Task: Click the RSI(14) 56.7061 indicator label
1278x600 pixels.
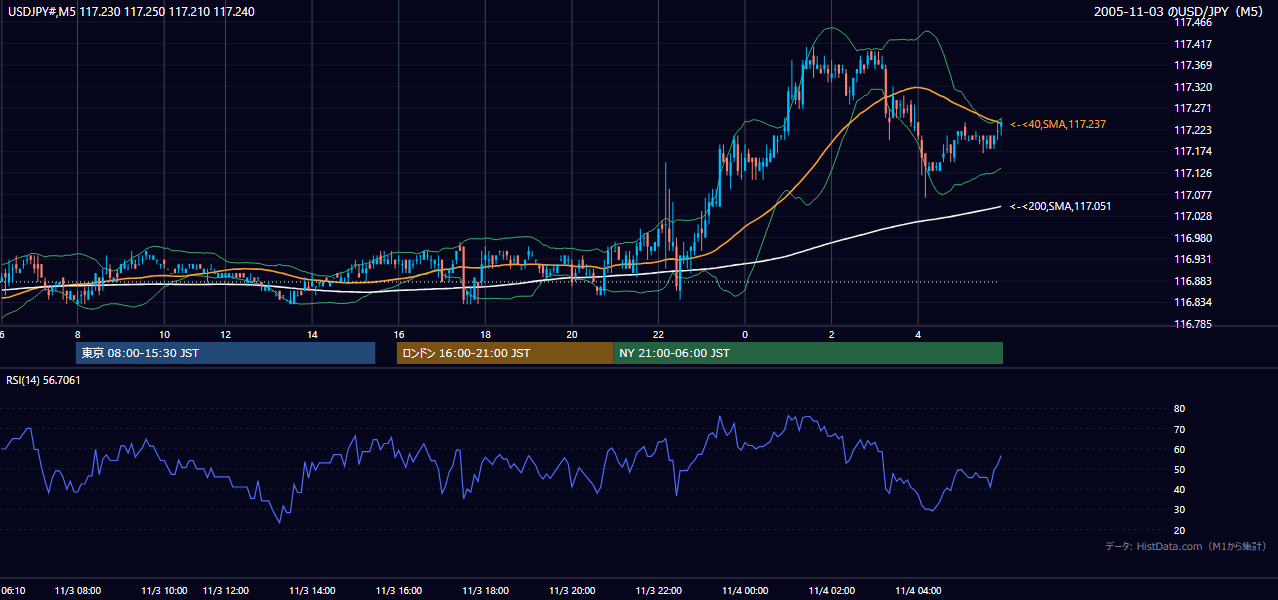Action: coord(44,380)
